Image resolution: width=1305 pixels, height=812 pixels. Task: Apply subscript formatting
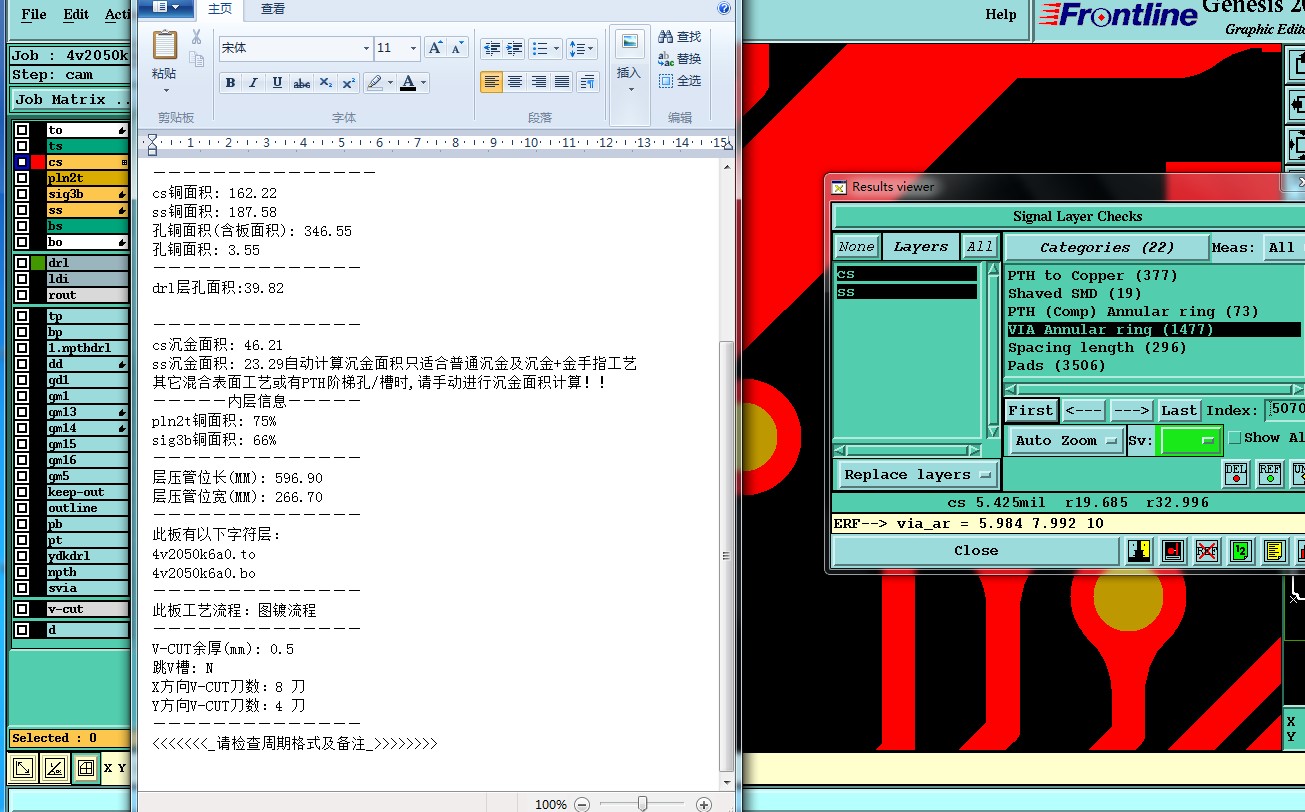coord(325,83)
